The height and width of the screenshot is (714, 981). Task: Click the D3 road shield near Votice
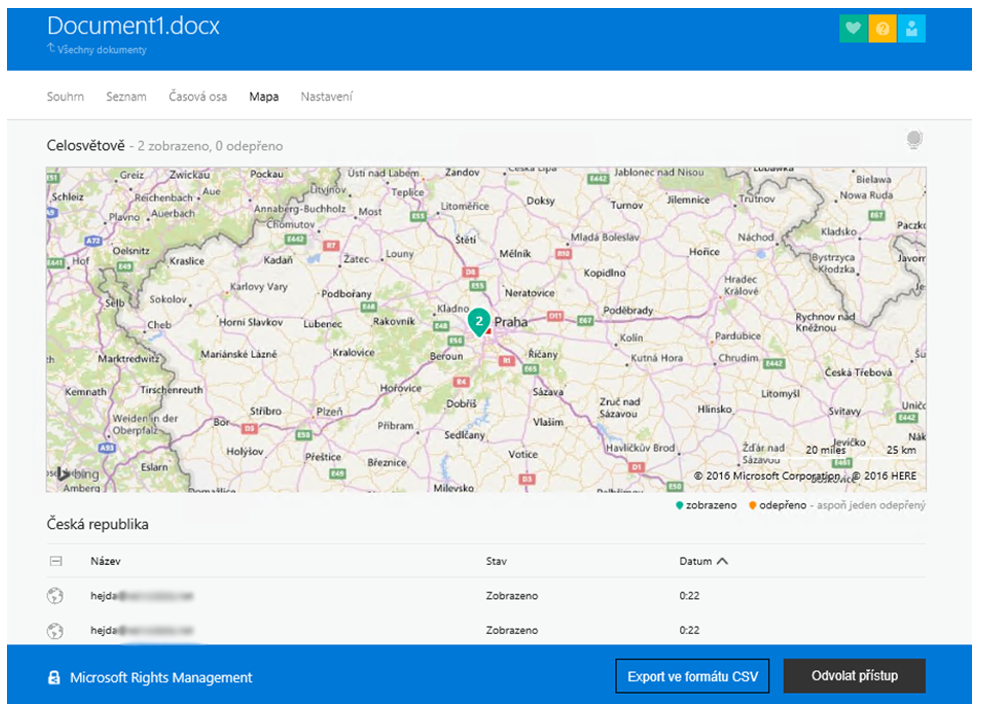click(x=527, y=479)
